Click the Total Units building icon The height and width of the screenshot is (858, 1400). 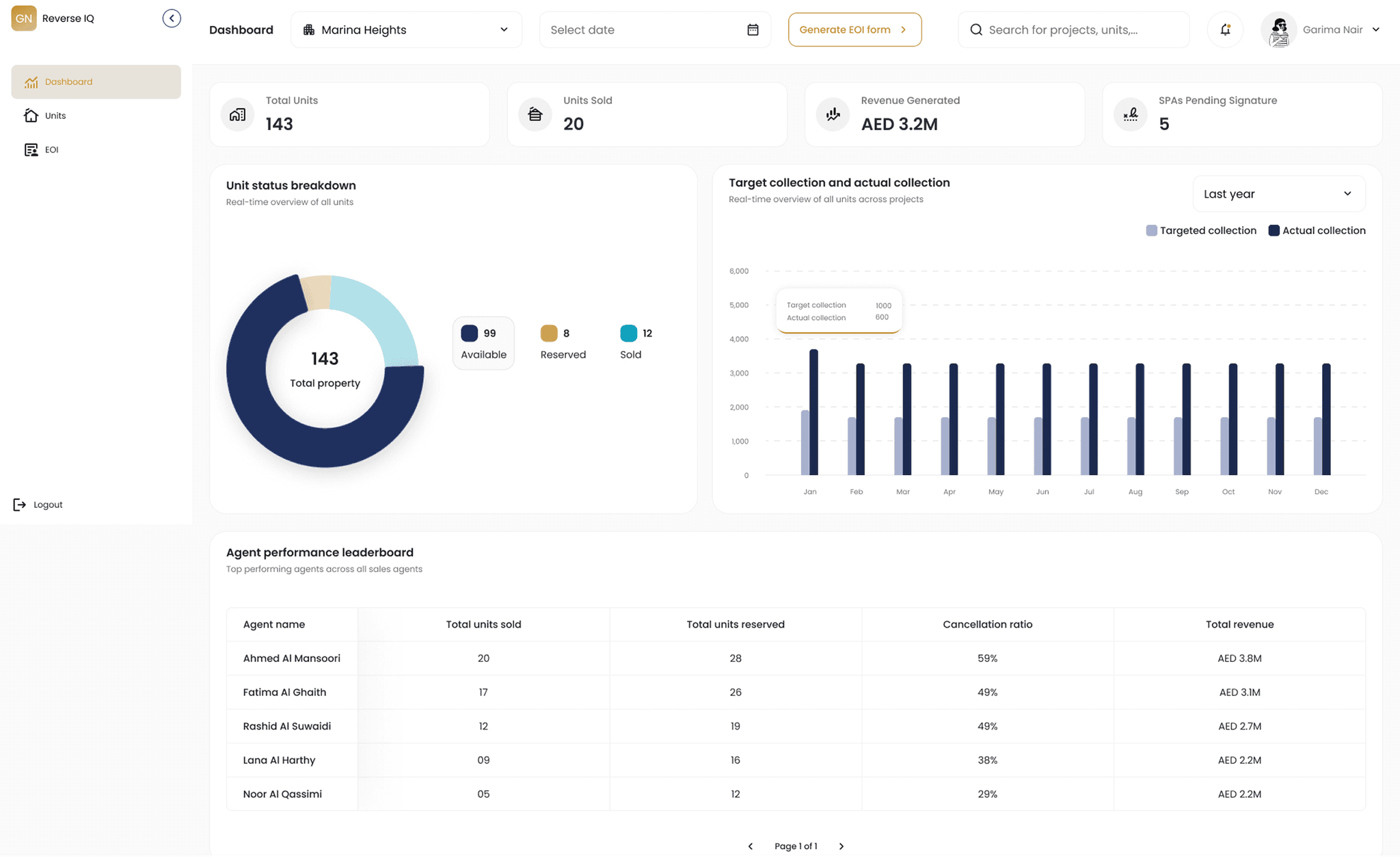(237, 114)
